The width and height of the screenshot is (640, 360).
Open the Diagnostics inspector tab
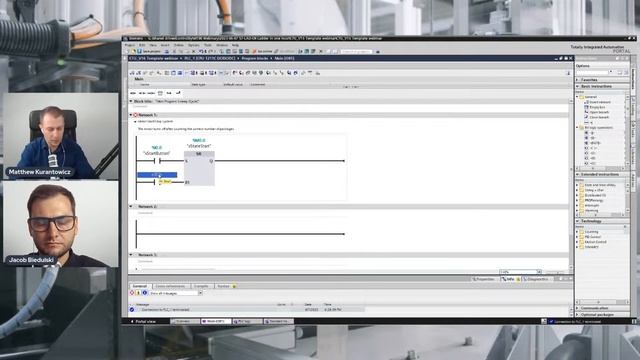(x=536, y=279)
